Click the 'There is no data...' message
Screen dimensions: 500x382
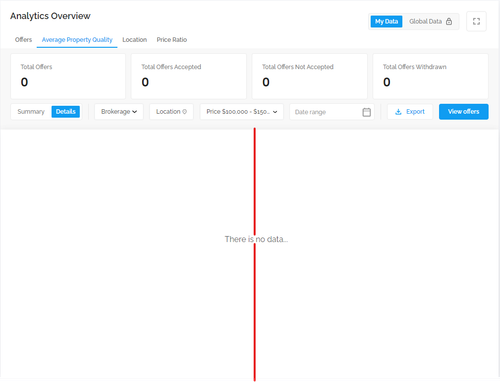pyautogui.click(x=256, y=239)
